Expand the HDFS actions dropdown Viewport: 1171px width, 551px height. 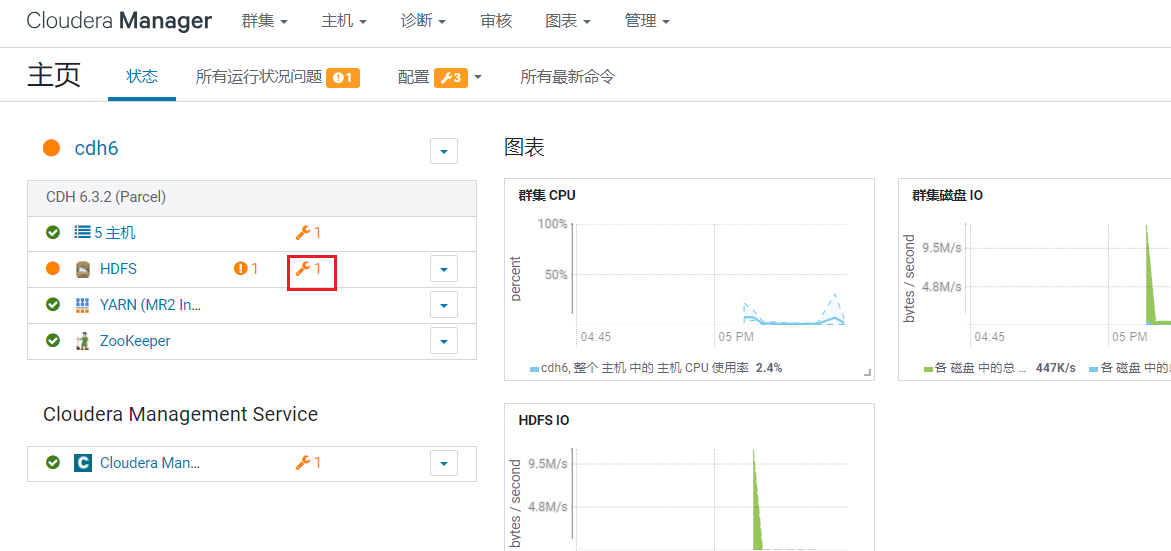click(x=444, y=269)
